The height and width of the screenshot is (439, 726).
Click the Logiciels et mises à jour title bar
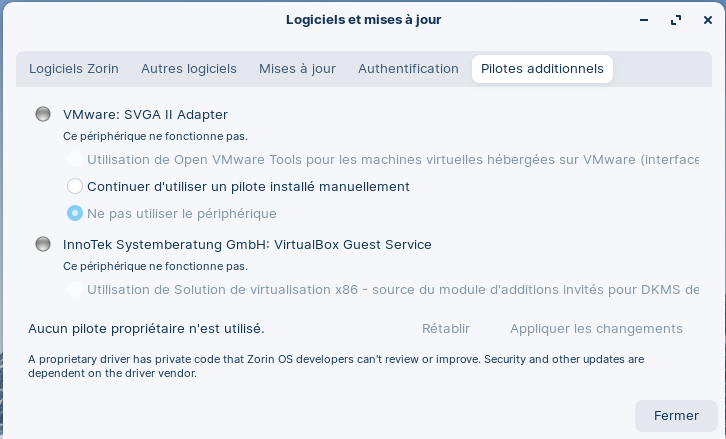tap(363, 19)
